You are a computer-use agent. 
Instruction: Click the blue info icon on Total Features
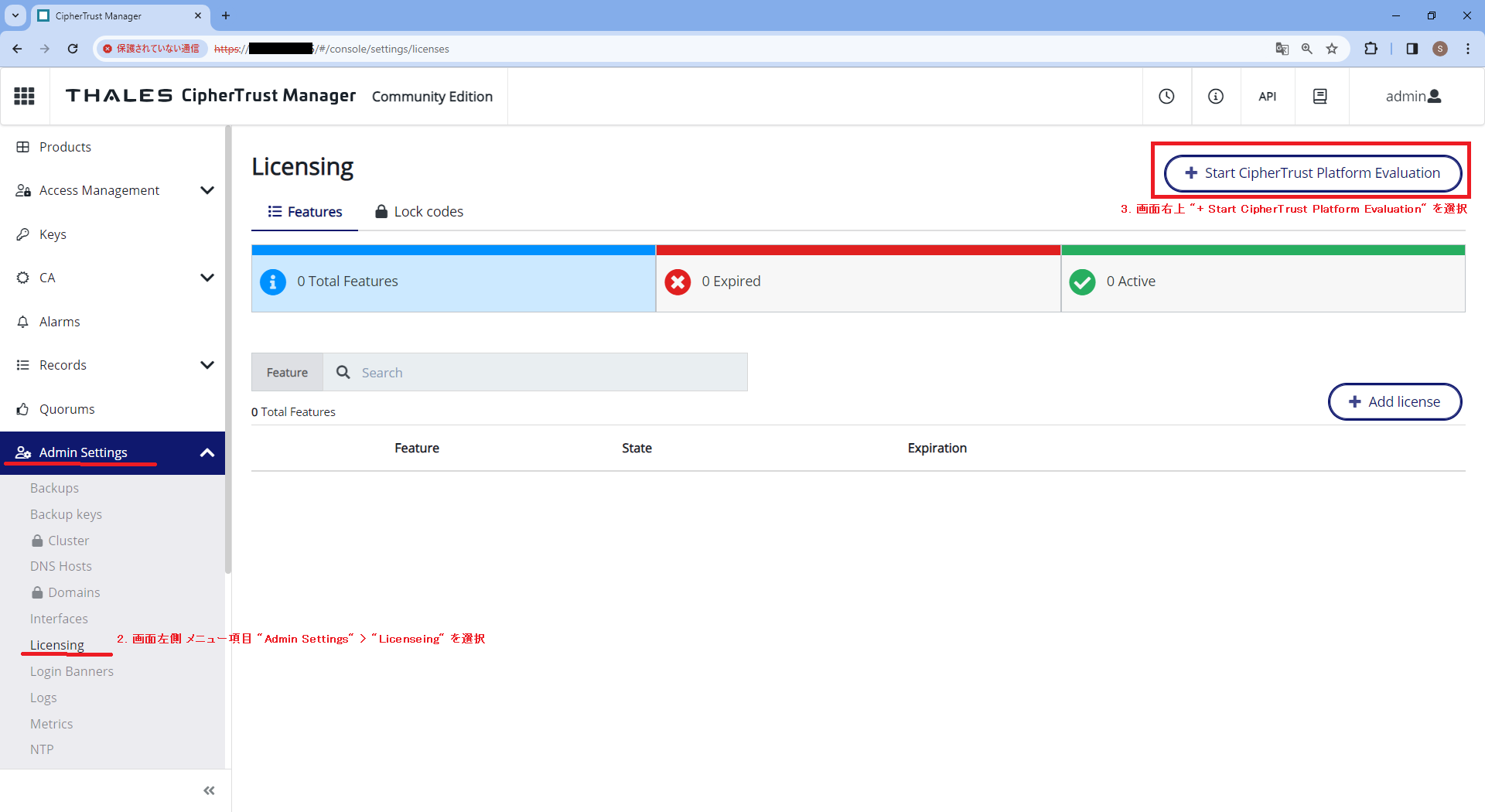272,281
